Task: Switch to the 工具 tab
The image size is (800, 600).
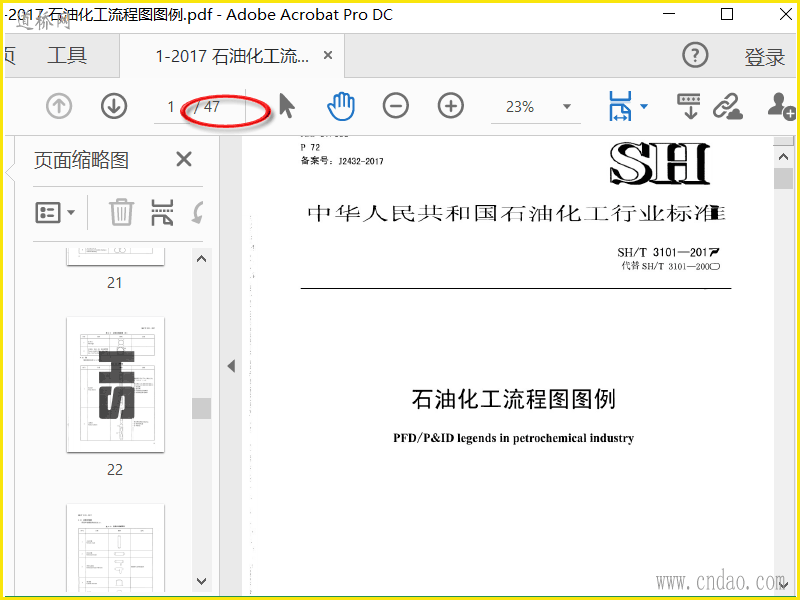Action: click(67, 55)
